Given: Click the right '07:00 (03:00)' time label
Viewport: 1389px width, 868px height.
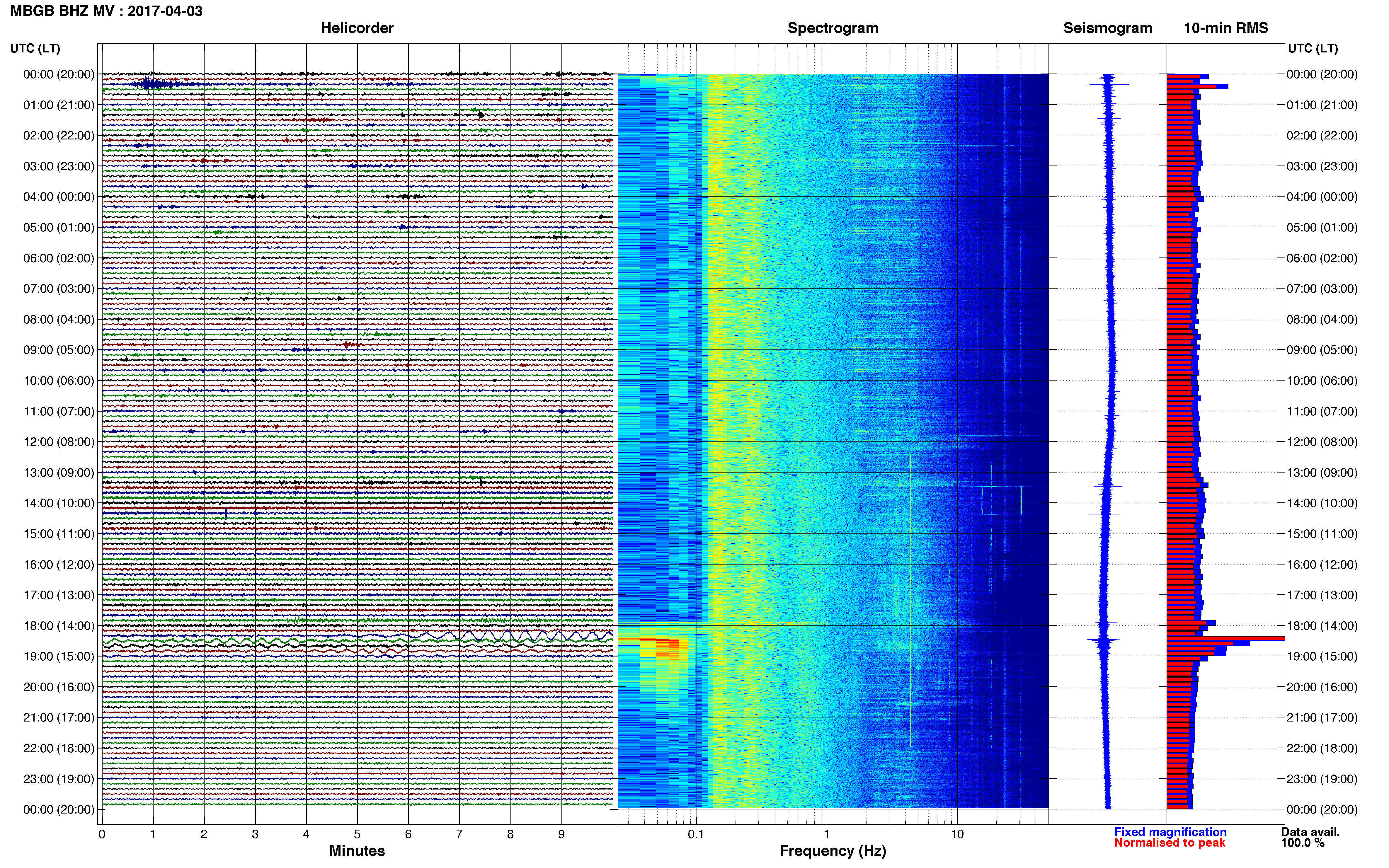Looking at the screenshot, I should click(x=1322, y=289).
